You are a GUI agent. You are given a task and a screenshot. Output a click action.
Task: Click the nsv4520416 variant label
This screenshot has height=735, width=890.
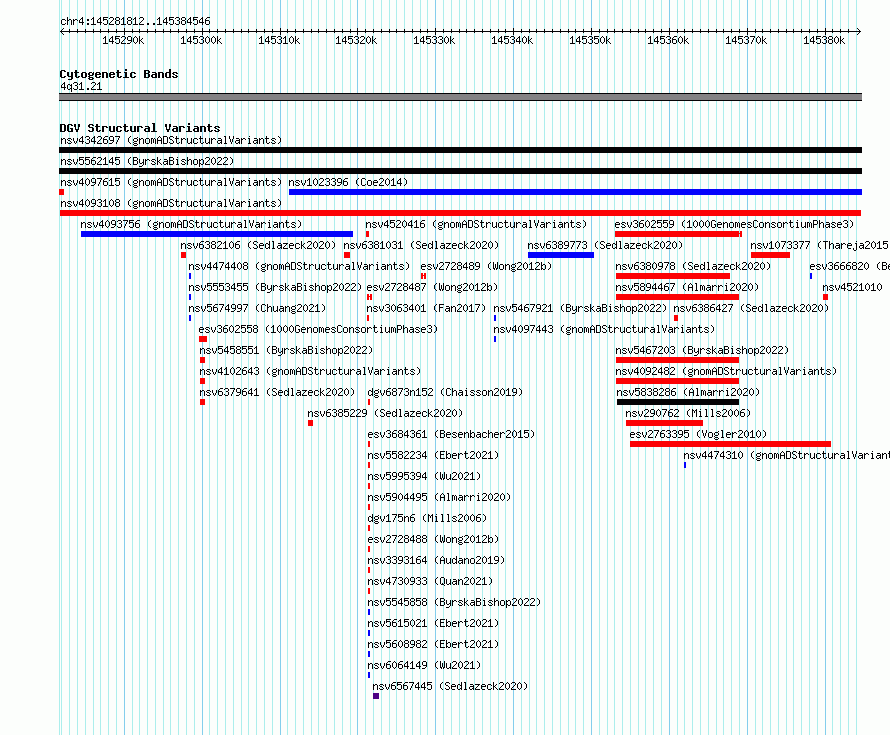(476, 224)
